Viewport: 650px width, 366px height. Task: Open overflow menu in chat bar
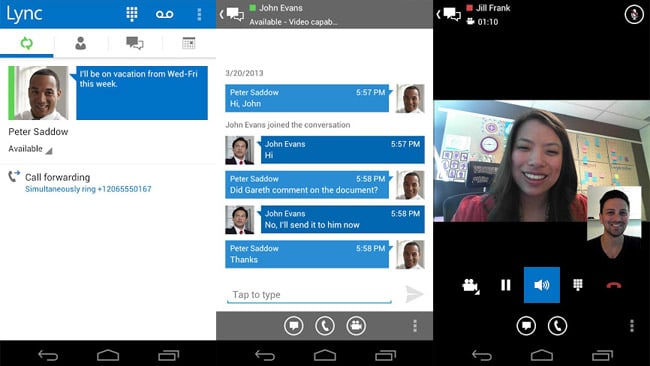coord(415,326)
